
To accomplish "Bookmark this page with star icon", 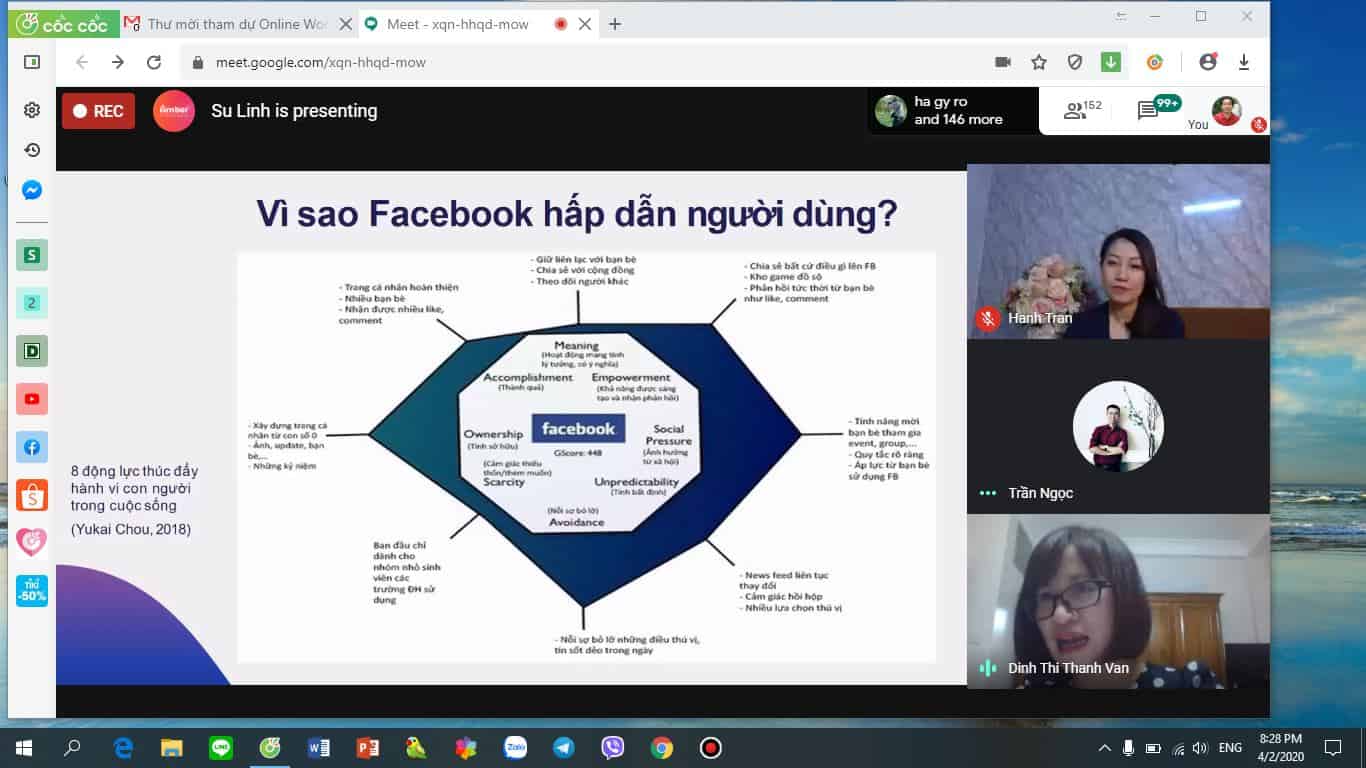I will 1039,62.
